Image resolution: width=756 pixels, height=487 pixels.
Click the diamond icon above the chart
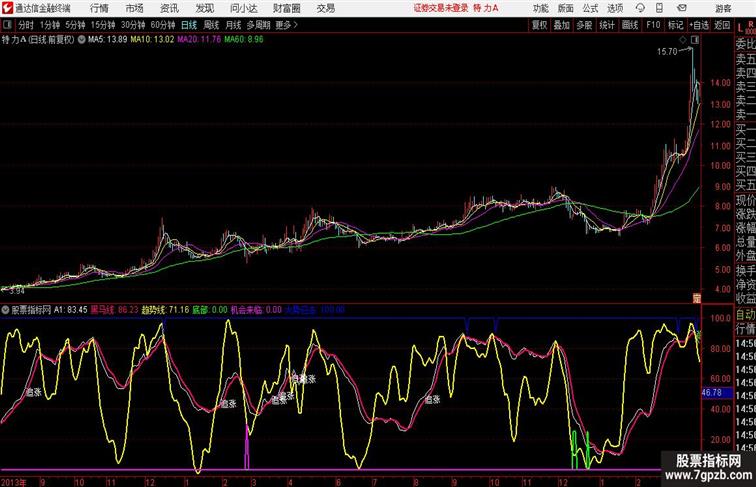(683, 40)
